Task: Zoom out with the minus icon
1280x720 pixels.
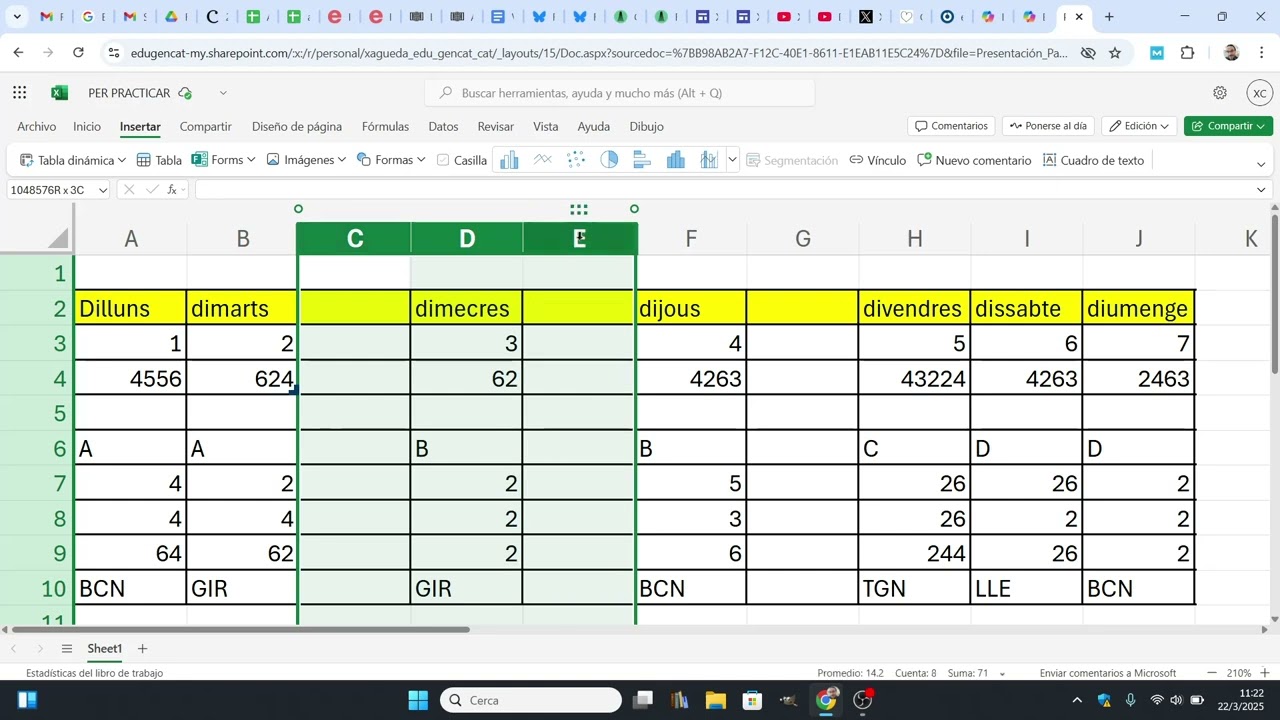Action: click(1212, 673)
